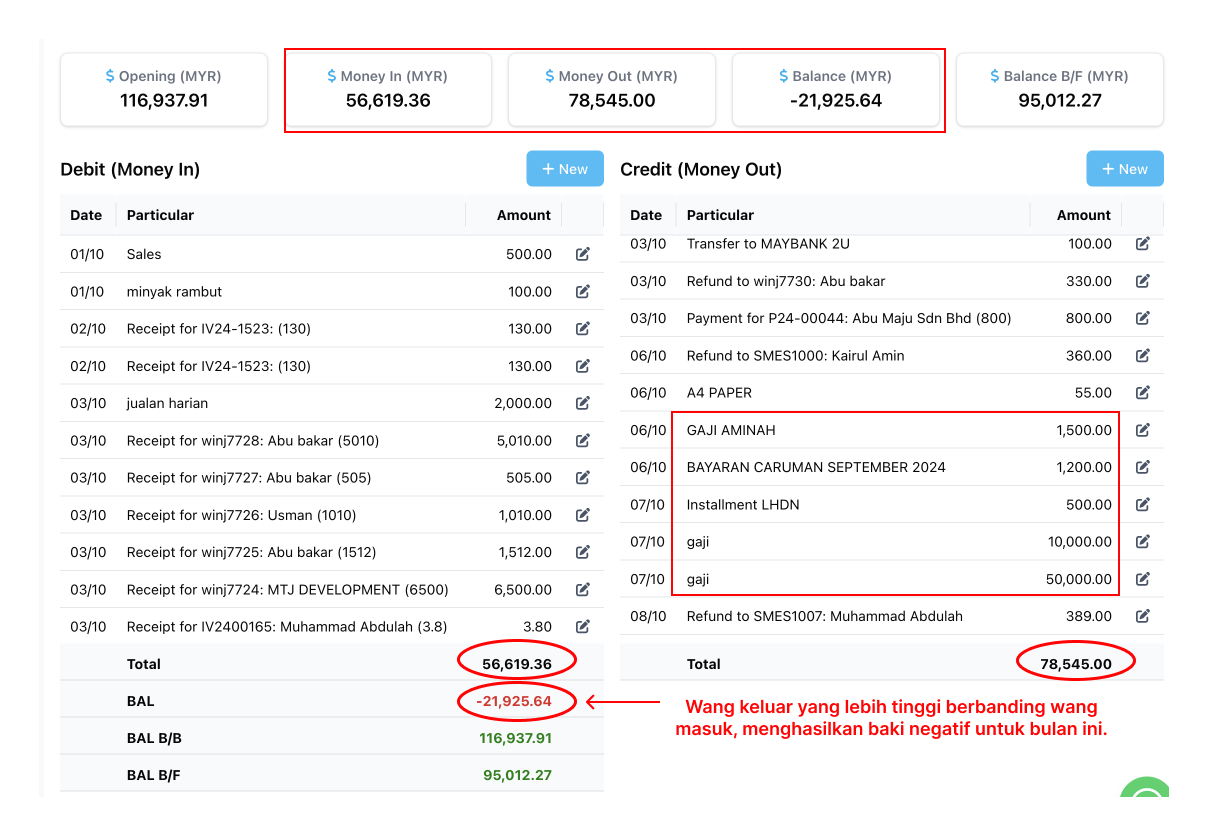
Task: Select the Balance B/F (MYR) card
Action: coord(1060,89)
